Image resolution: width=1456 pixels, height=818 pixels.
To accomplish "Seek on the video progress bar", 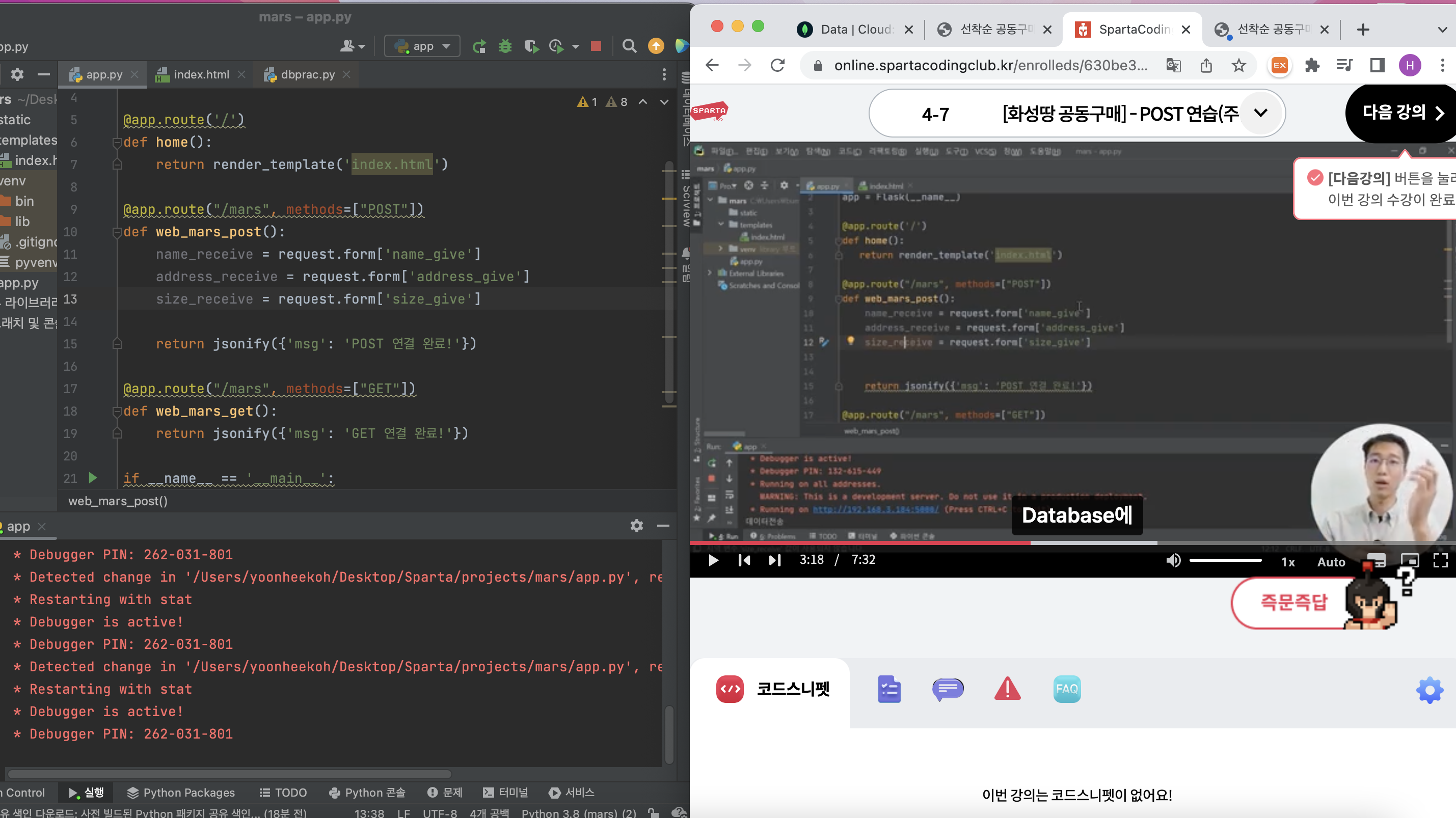I will point(1073,543).
